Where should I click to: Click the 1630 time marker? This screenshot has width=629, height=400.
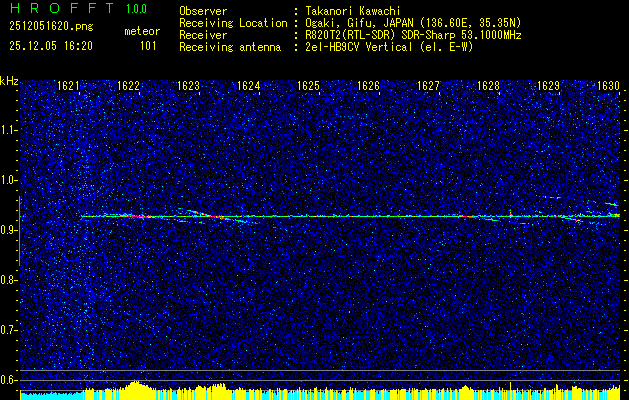pyautogui.click(x=608, y=86)
